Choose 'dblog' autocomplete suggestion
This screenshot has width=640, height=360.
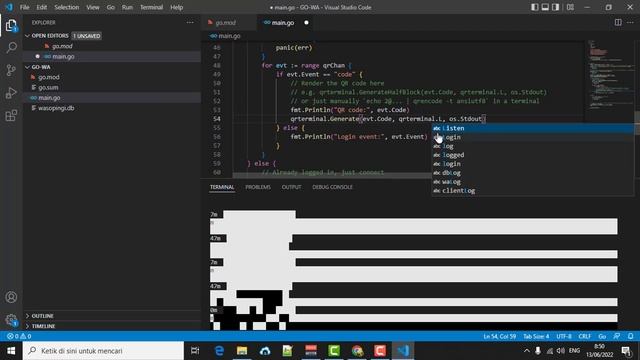coord(533,173)
